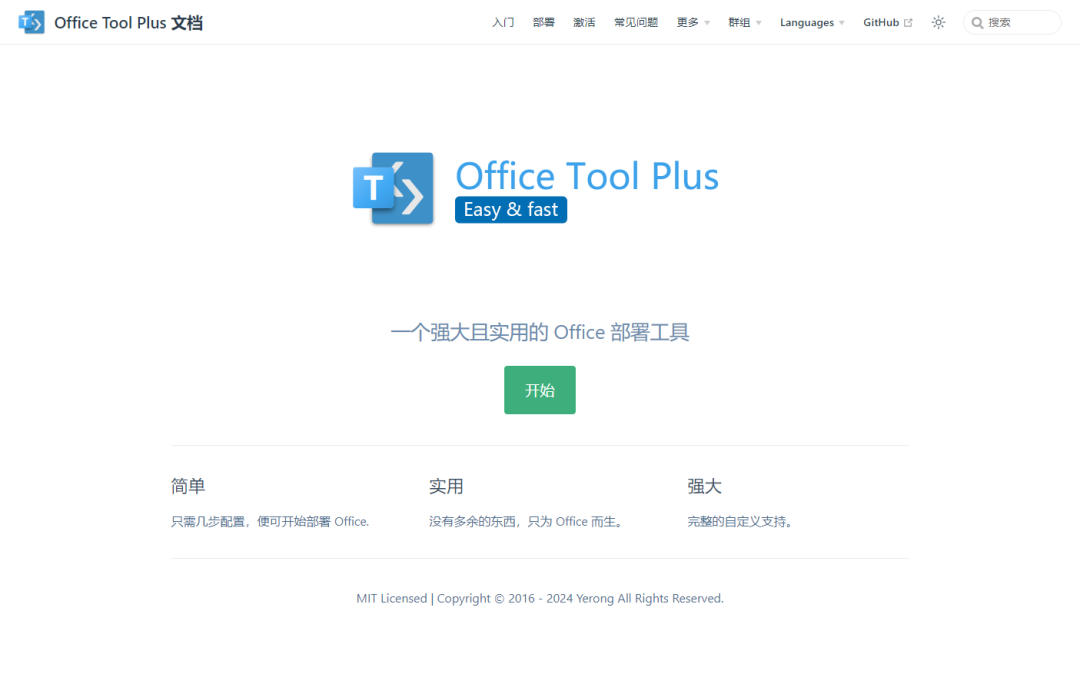Click the 实用 feature heading
1080x674 pixels.
pyautogui.click(x=446, y=486)
